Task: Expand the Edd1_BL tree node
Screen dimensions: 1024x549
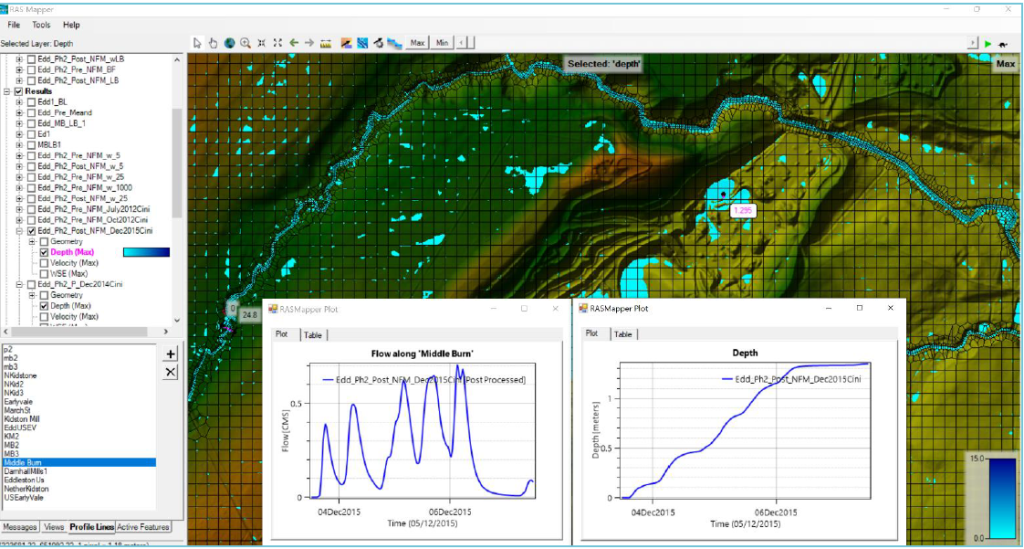Action: 19,102
